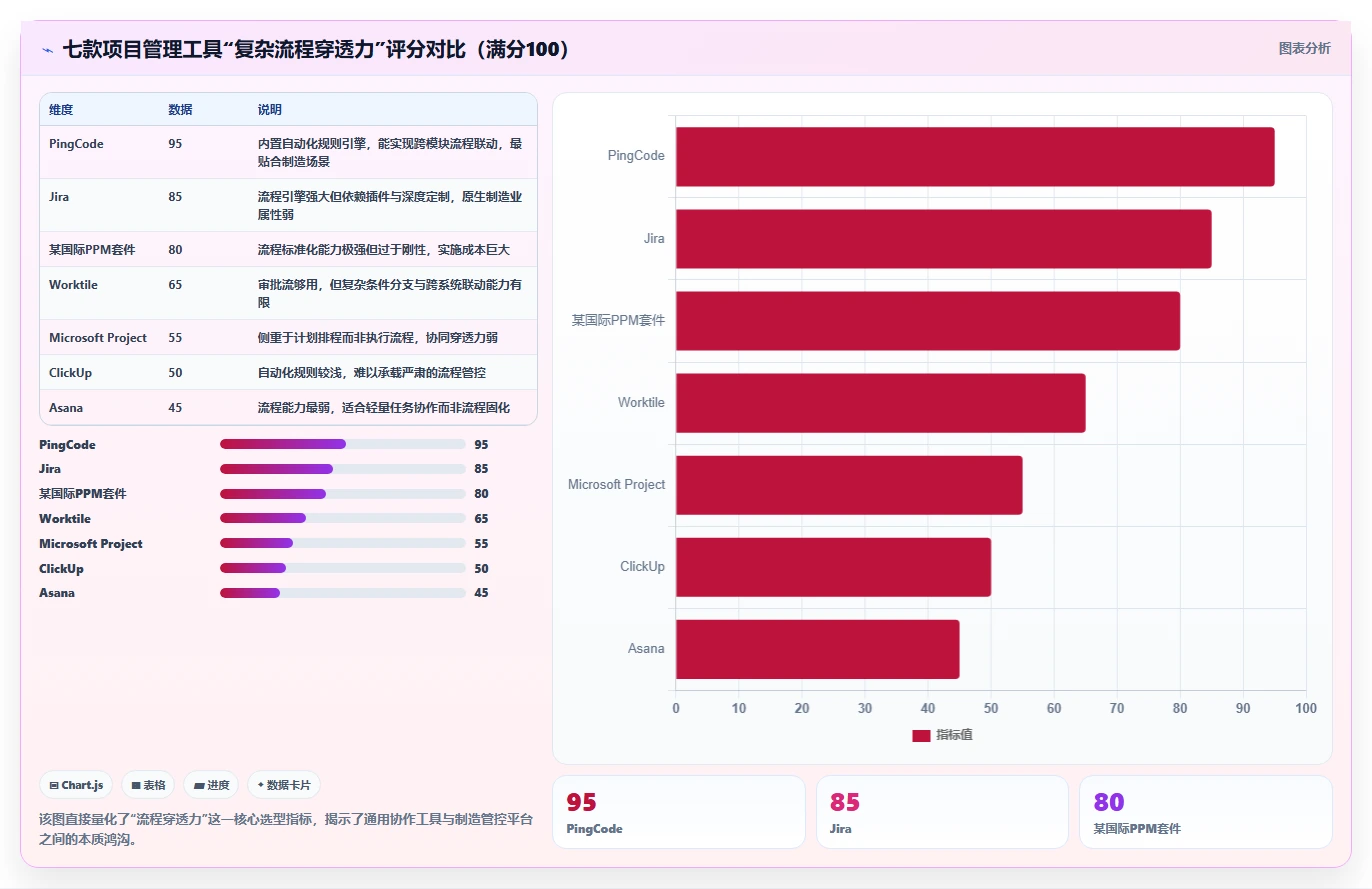This screenshot has height=889, width=1372.
Task: Click the description 自动化规则较浅，难以承载严肃的流程管控
Action: point(372,373)
